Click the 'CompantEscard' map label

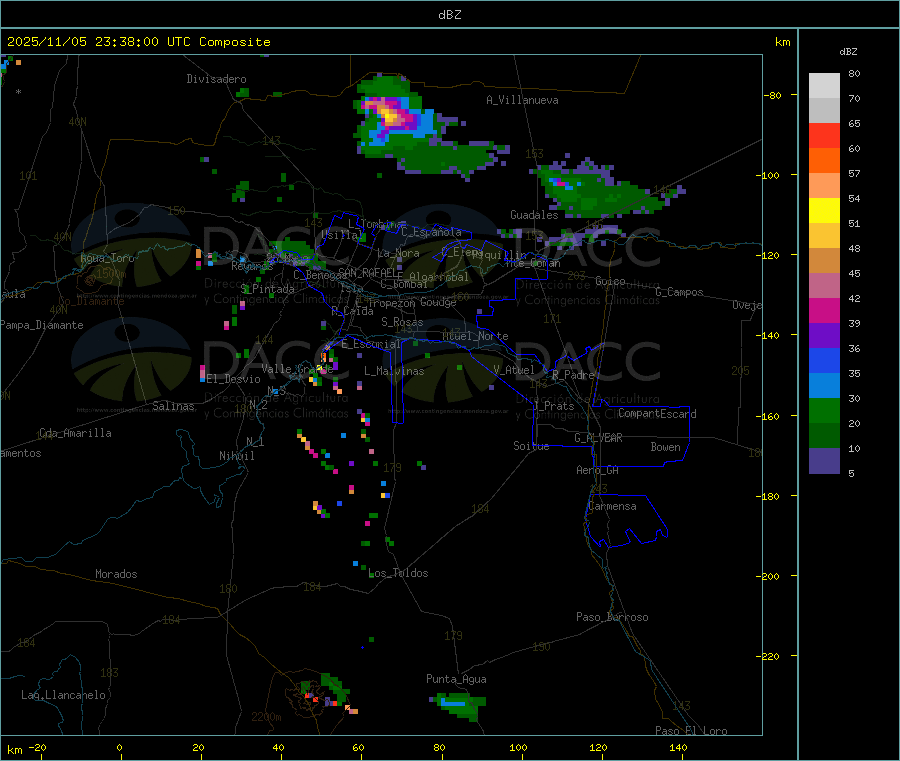click(657, 414)
